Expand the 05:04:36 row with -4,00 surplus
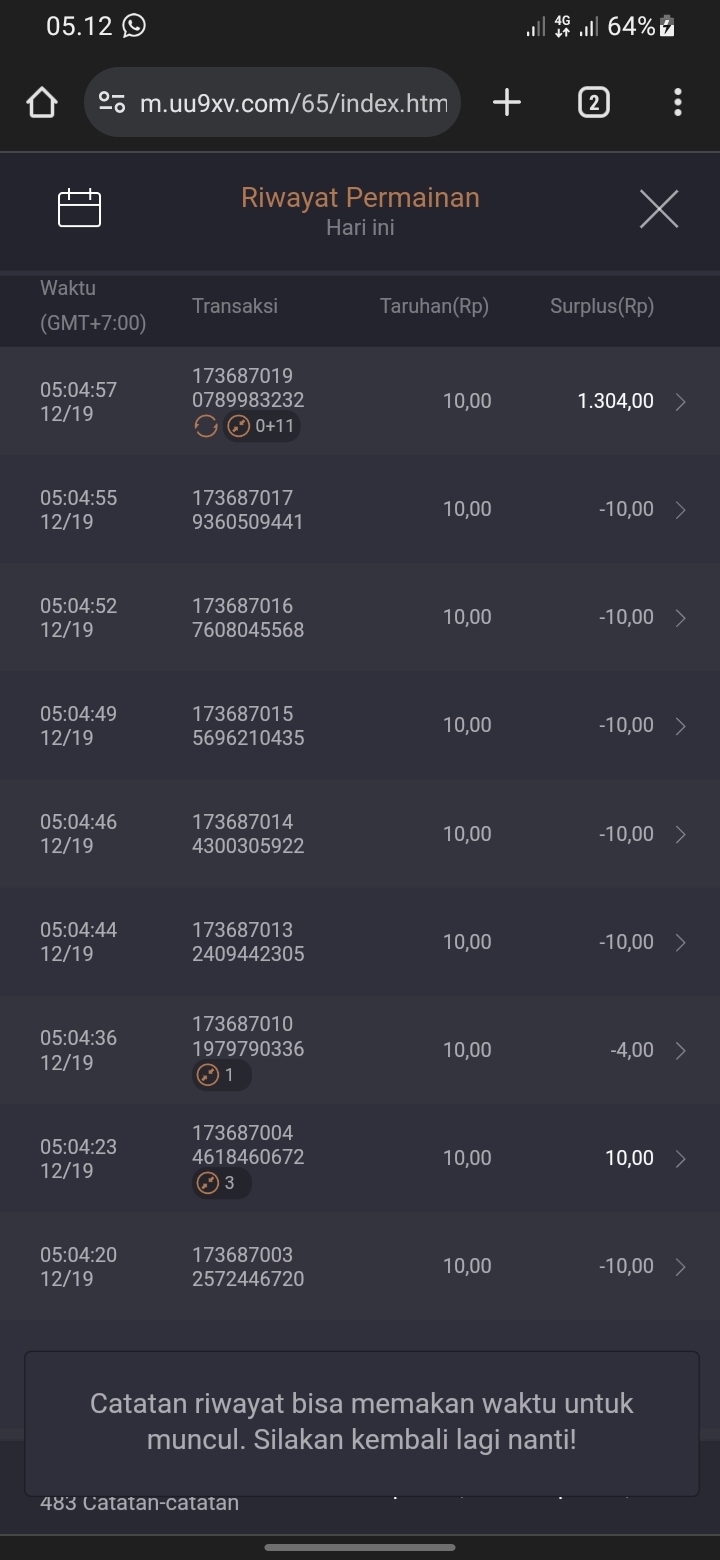 (681, 1050)
